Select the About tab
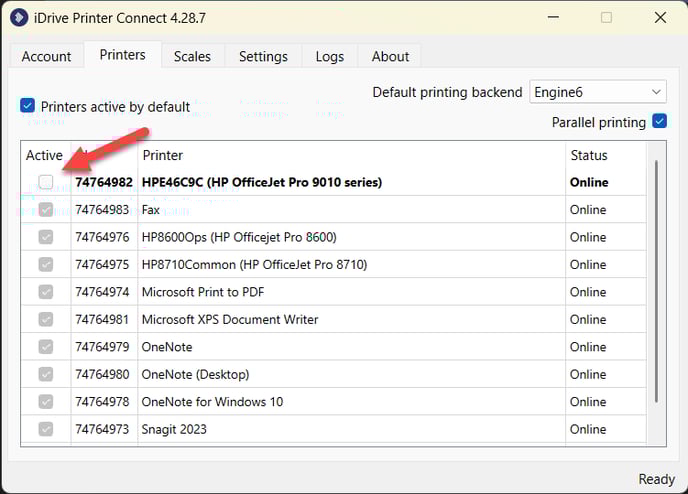688x494 pixels. click(390, 56)
